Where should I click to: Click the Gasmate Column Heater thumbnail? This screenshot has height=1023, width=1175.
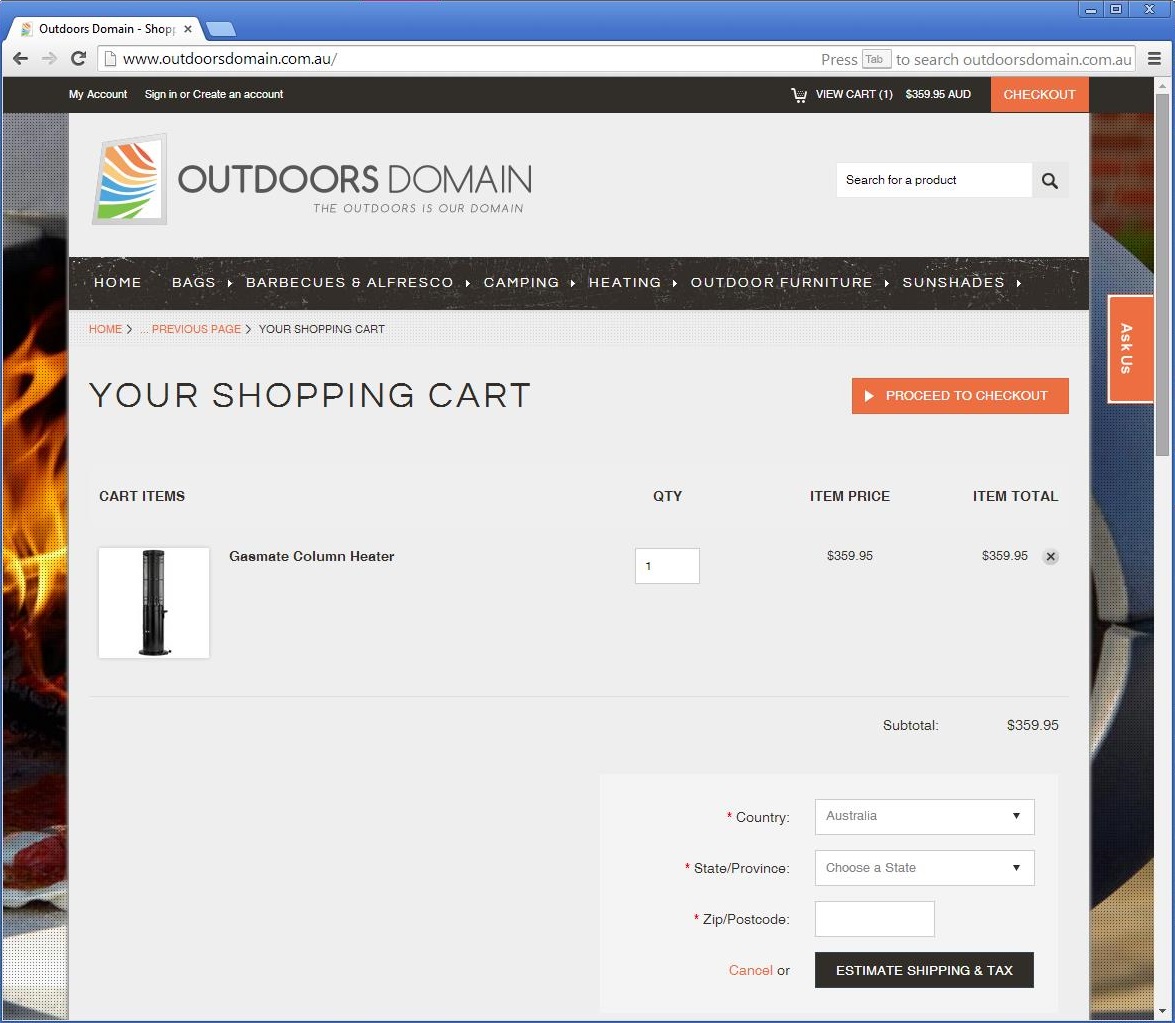[154, 602]
